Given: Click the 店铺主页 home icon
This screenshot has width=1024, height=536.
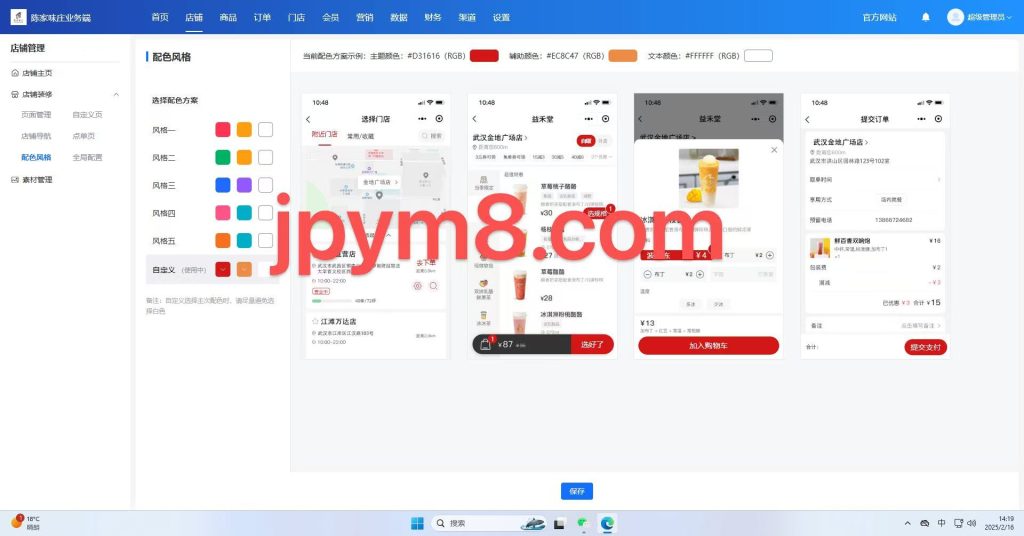Looking at the screenshot, I should 15,73.
